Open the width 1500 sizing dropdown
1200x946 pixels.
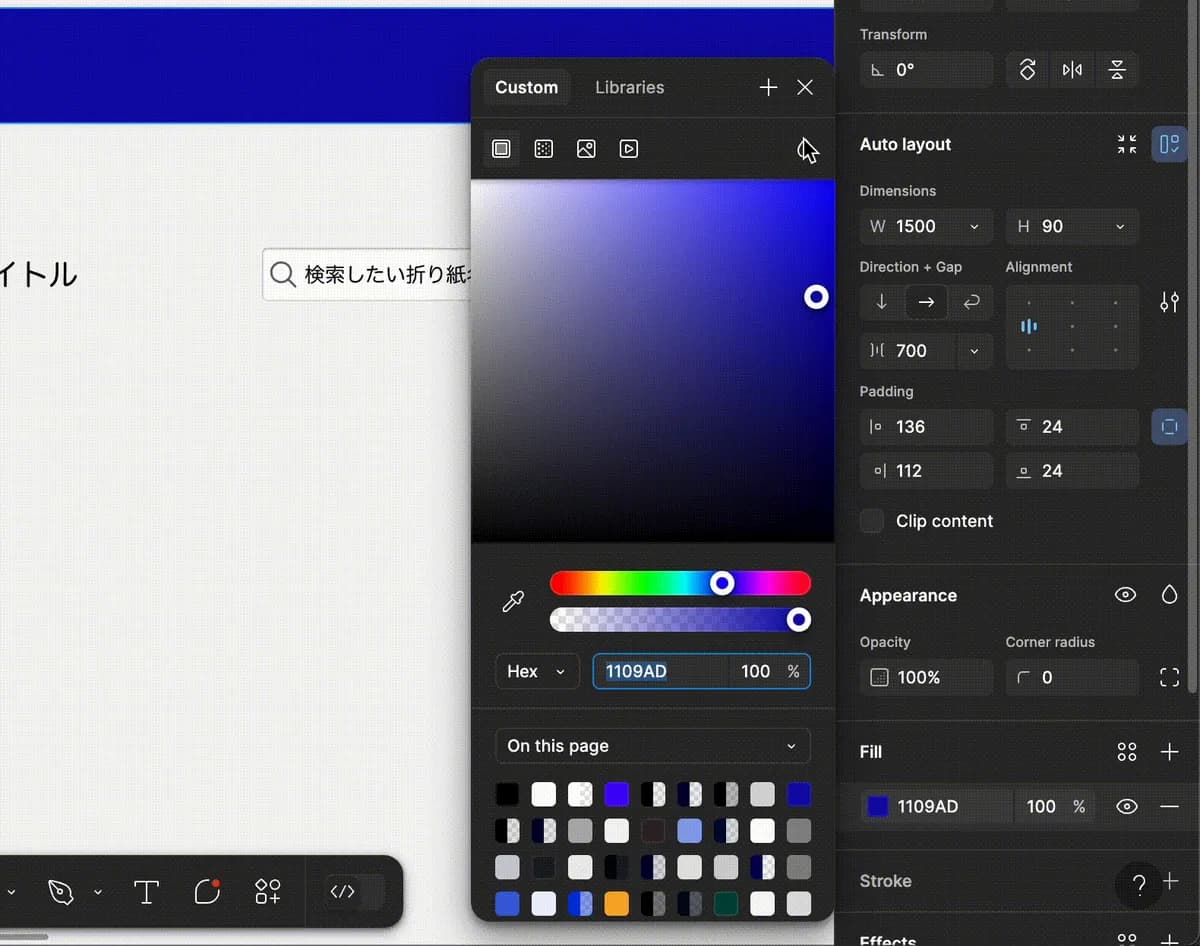point(974,227)
